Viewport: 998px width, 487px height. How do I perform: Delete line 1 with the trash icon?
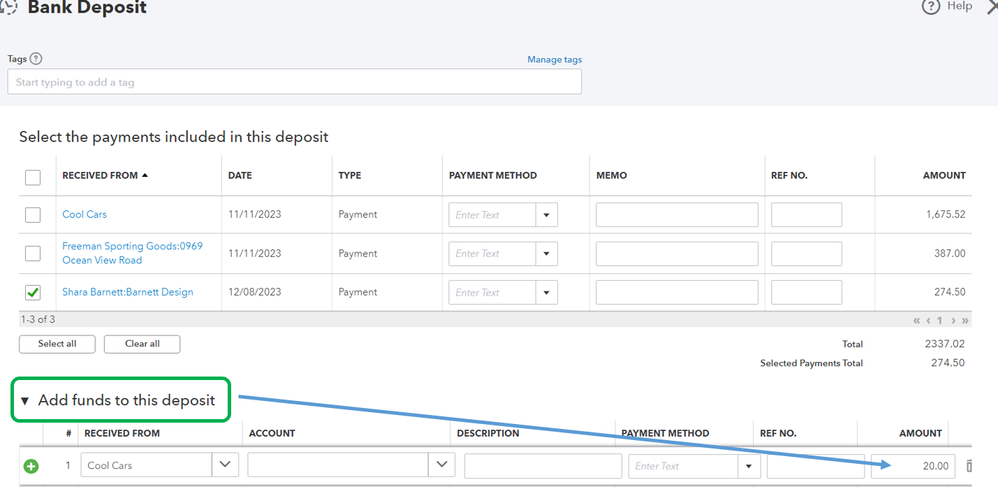[969, 466]
